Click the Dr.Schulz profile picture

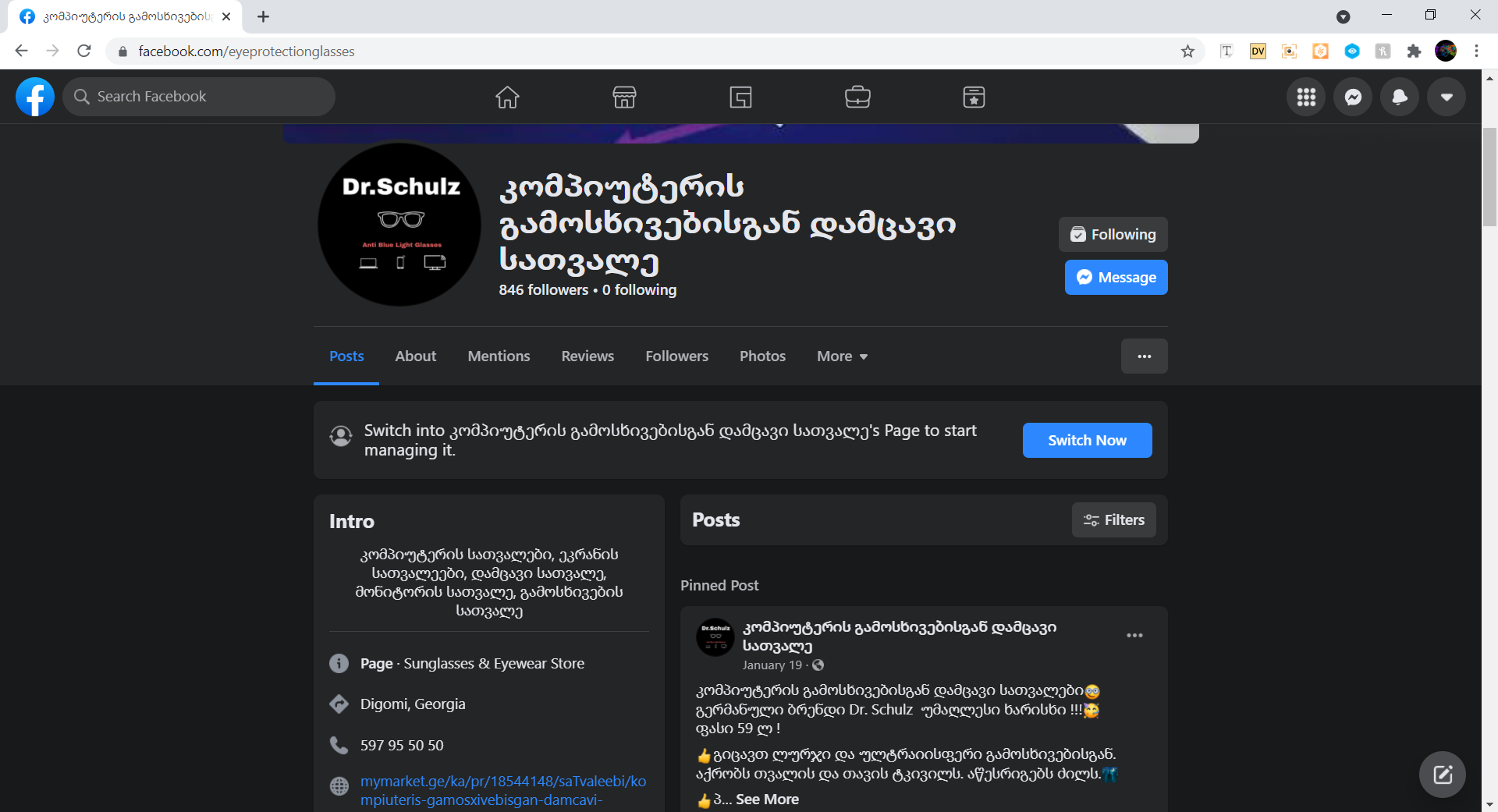pyautogui.click(x=399, y=224)
